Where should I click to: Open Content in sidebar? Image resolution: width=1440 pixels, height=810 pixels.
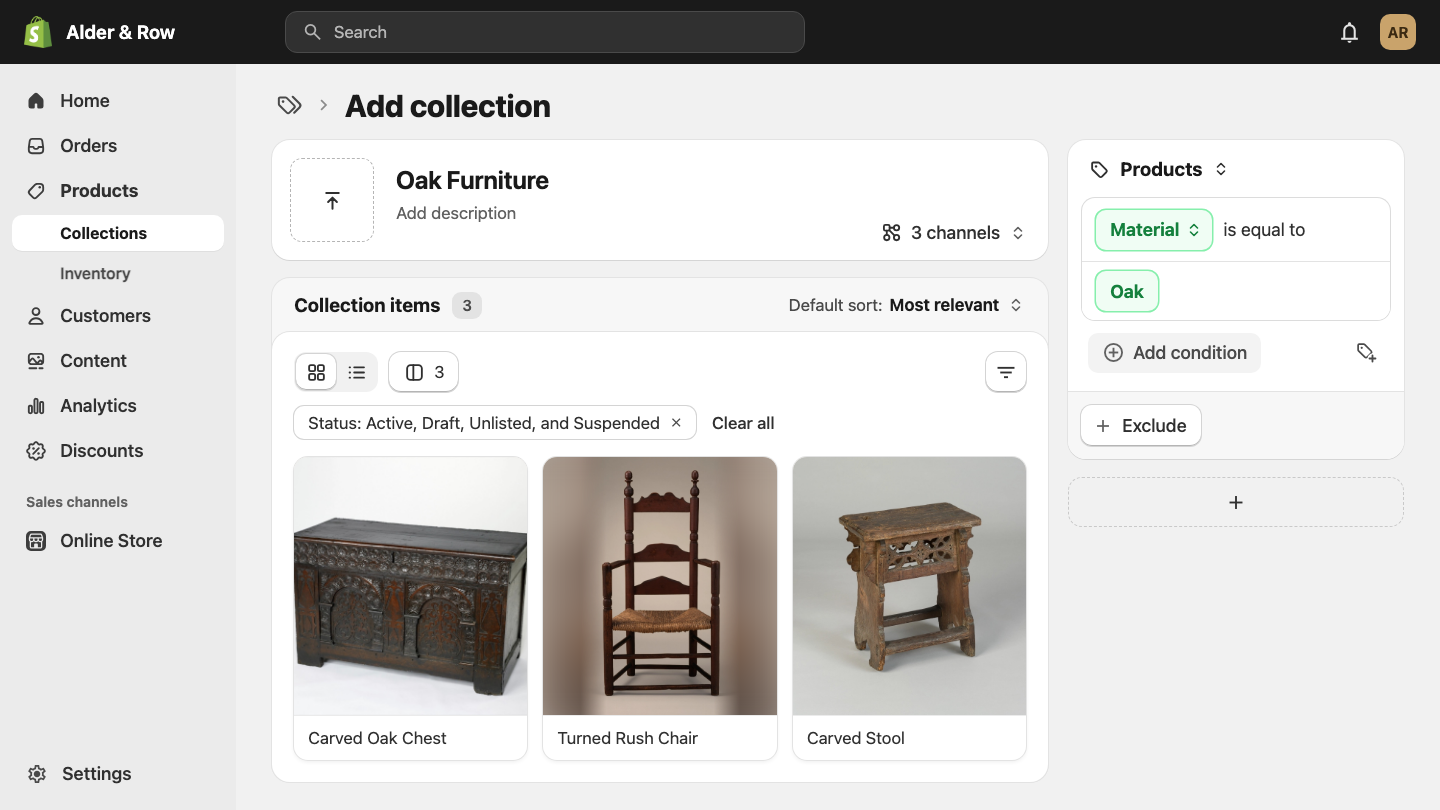pyautogui.click(x=118, y=360)
